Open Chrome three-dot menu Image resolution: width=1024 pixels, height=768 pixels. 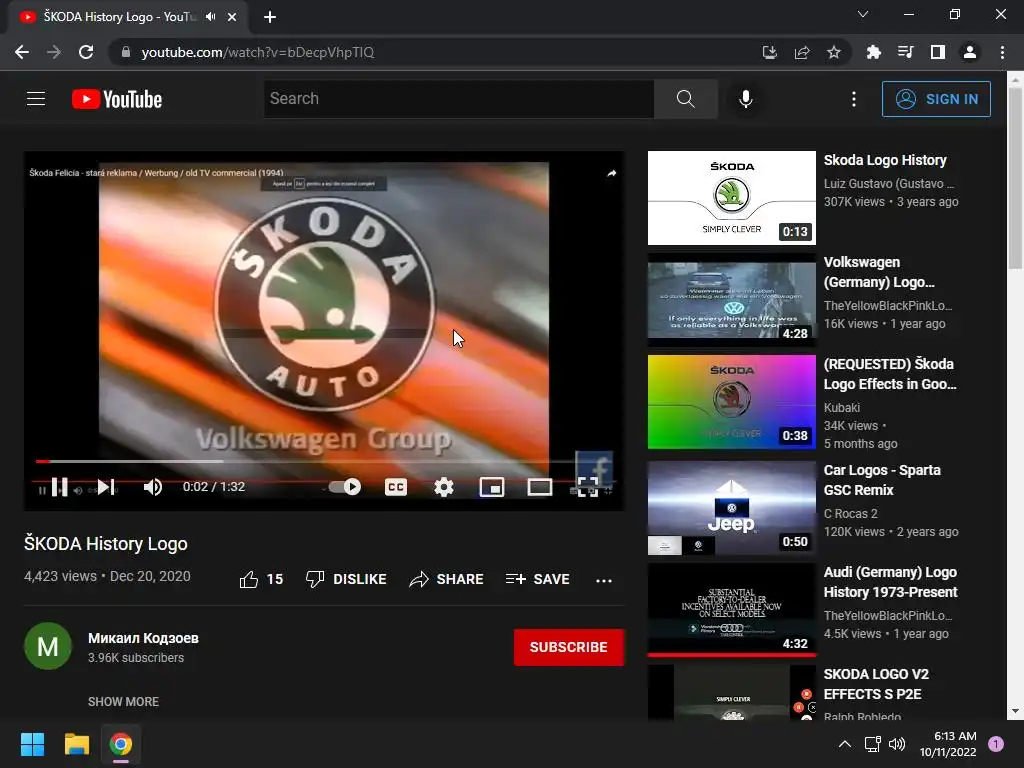pos(1002,52)
